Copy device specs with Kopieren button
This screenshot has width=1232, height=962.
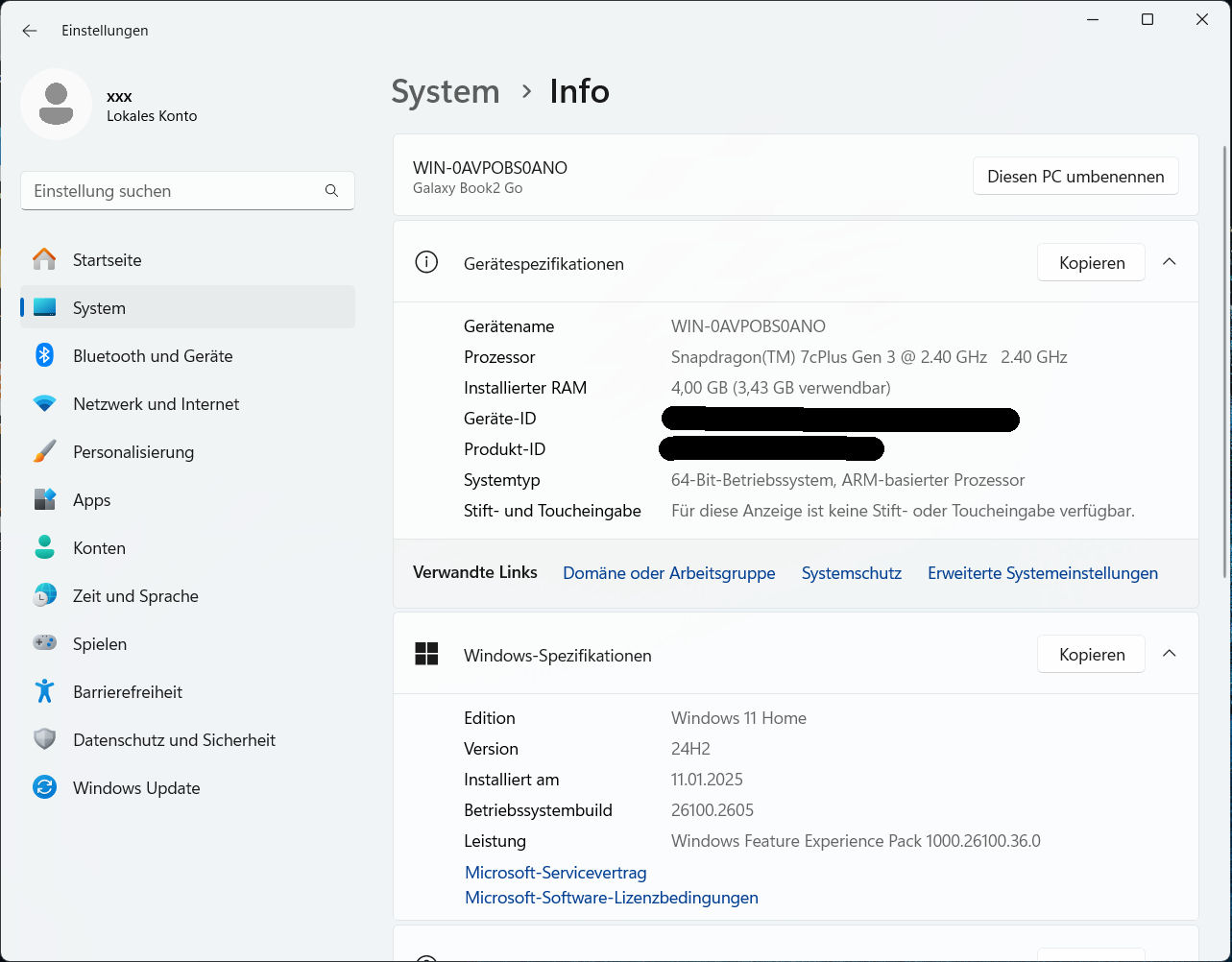tap(1091, 263)
